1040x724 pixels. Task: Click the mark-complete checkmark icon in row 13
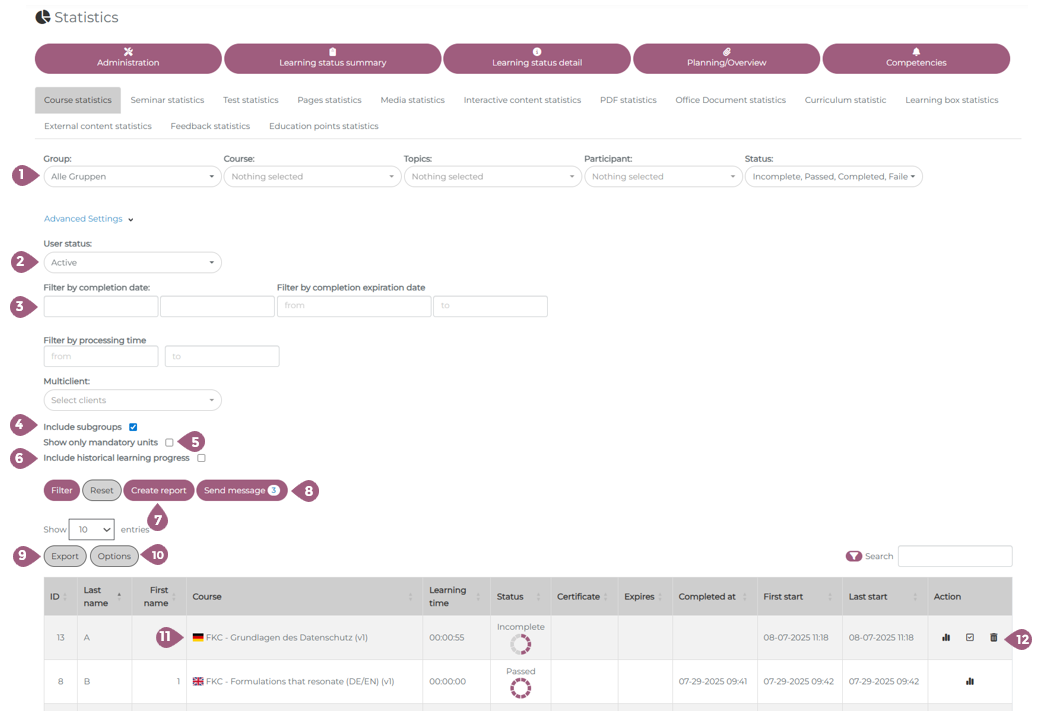(x=970, y=637)
